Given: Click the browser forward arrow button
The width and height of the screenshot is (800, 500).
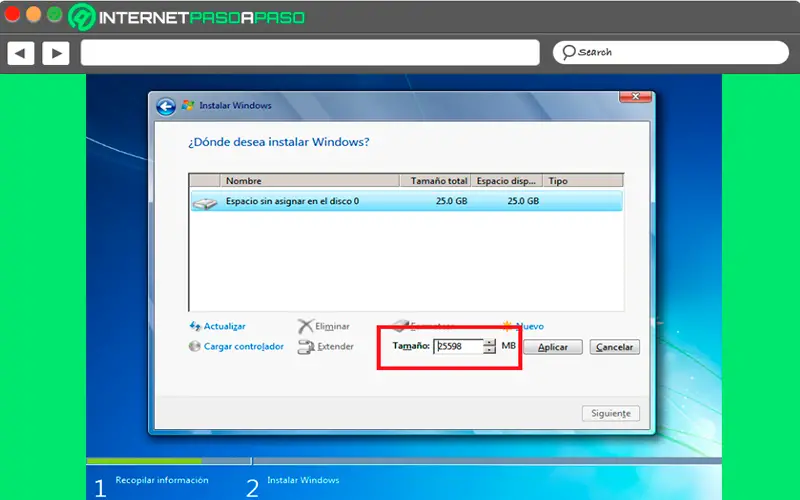Looking at the screenshot, I should (56, 53).
